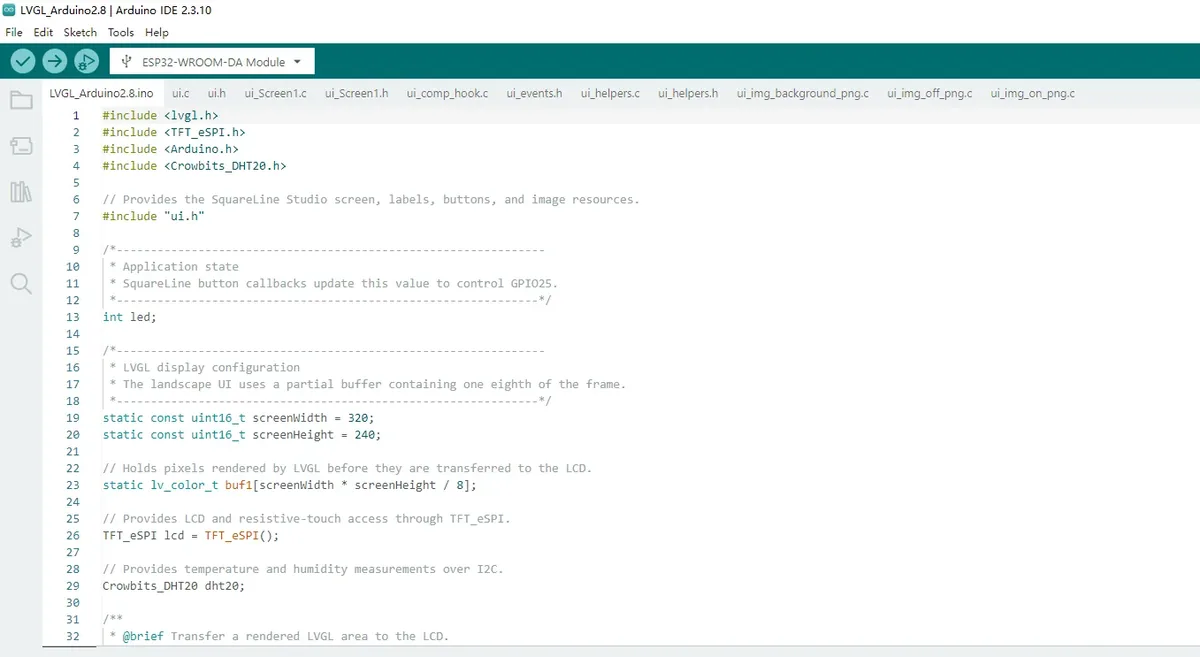Click line number 13 in the gutter
This screenshot has height=657, width=1200.
tap(73, 317)
